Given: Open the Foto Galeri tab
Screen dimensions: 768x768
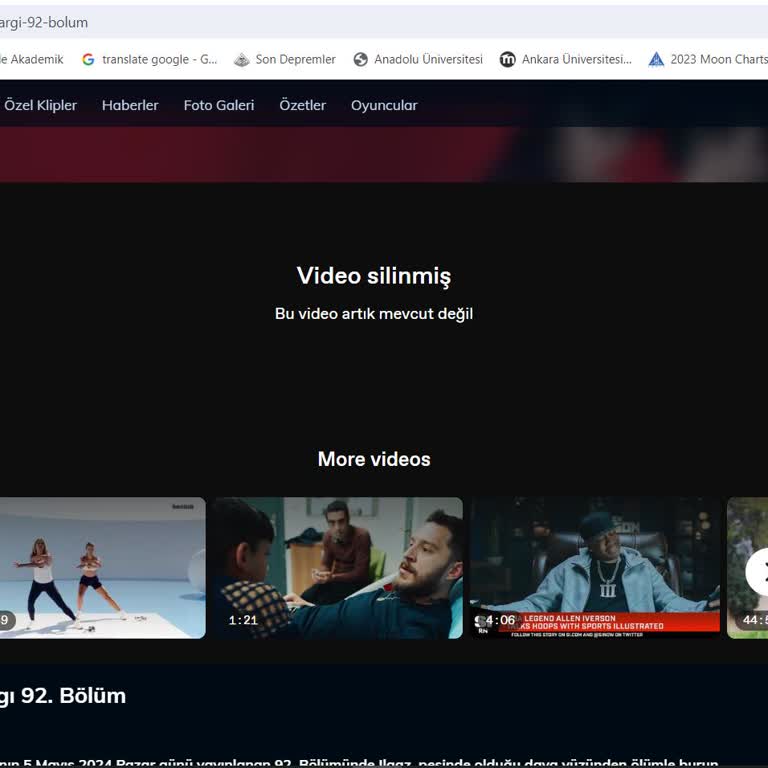Looking at the screenshot, I should tap(219, 105).
